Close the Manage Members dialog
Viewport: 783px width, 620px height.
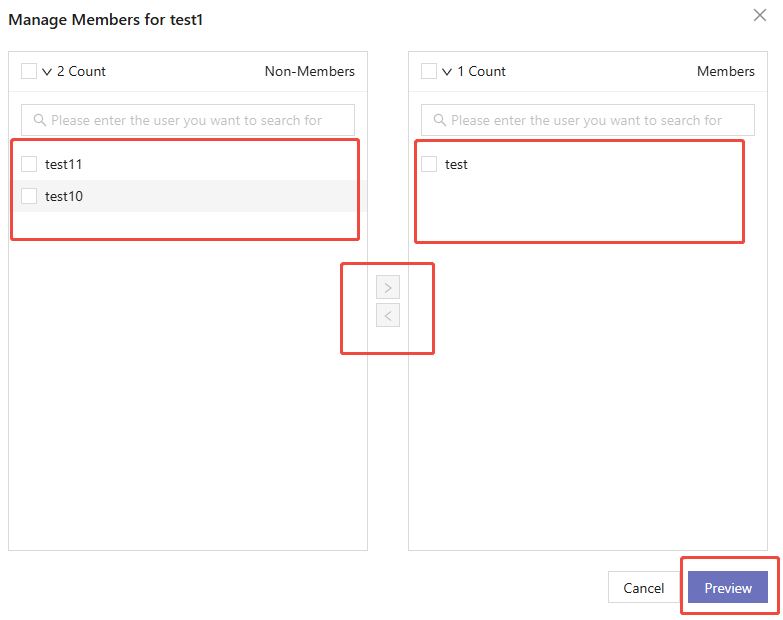(x=760, y=15)
